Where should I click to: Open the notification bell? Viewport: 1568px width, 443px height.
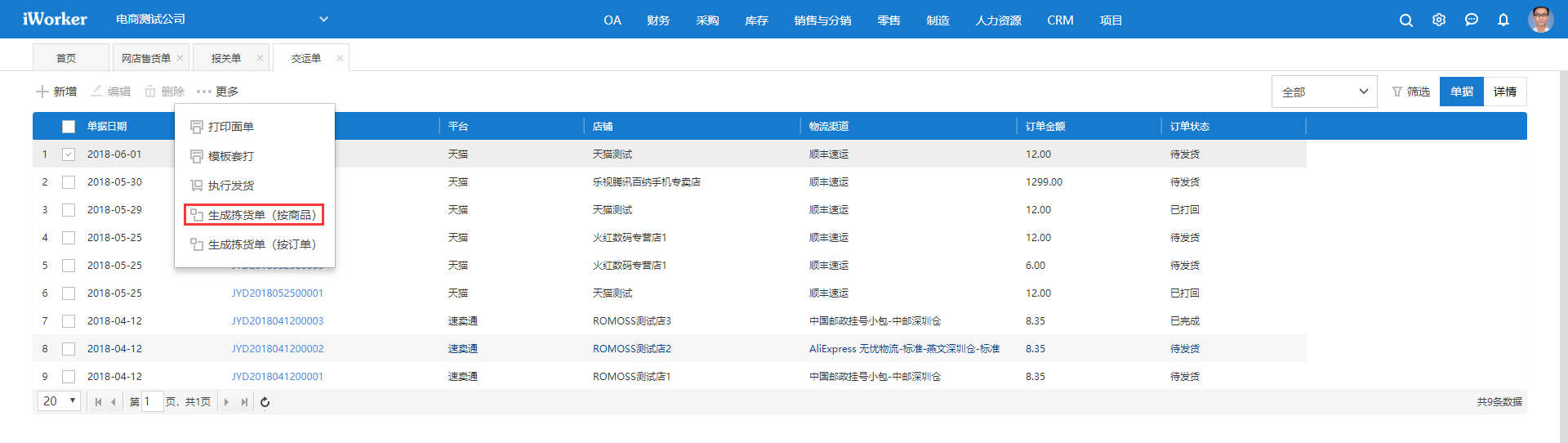coord(1503,20)
